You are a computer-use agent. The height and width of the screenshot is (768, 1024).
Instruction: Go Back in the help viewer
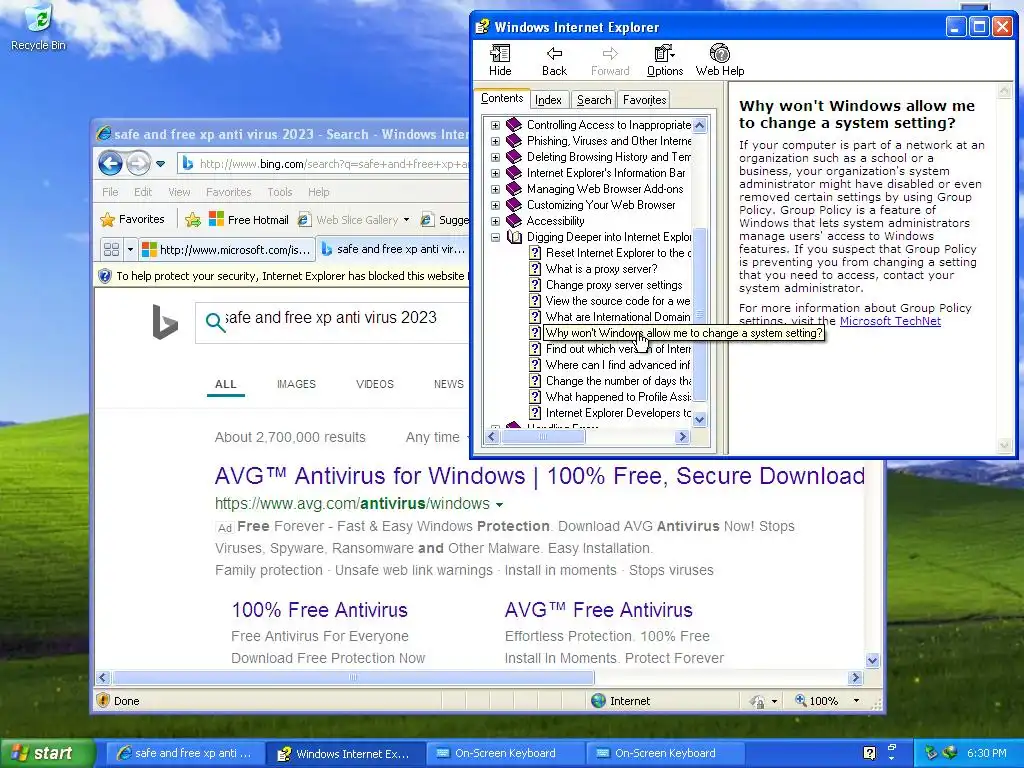tap(554, 60)
